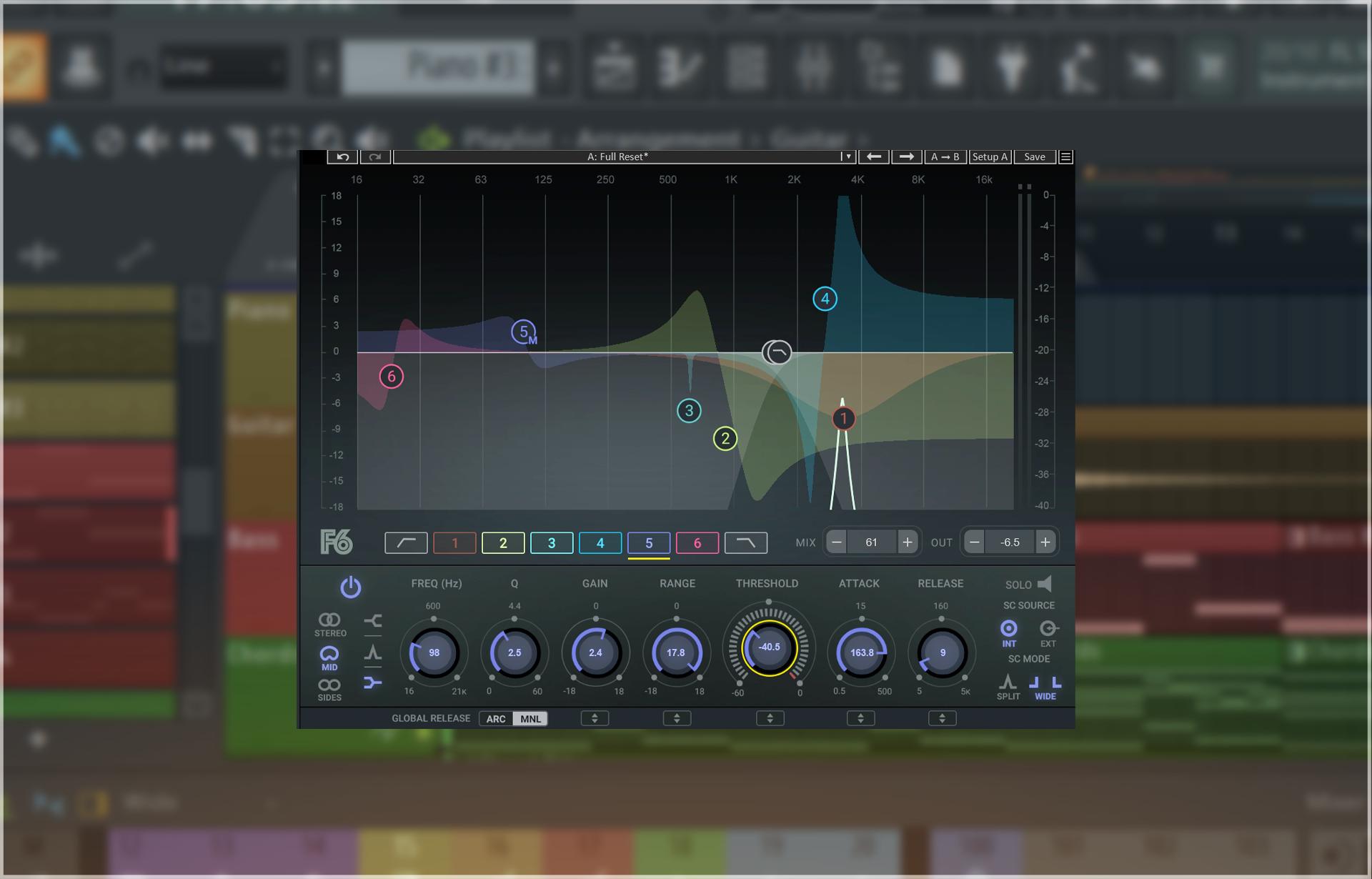This screenshot has width=1372, height=879.
Task: Select the high-pass filter band tab
Action: click(406, 543)
